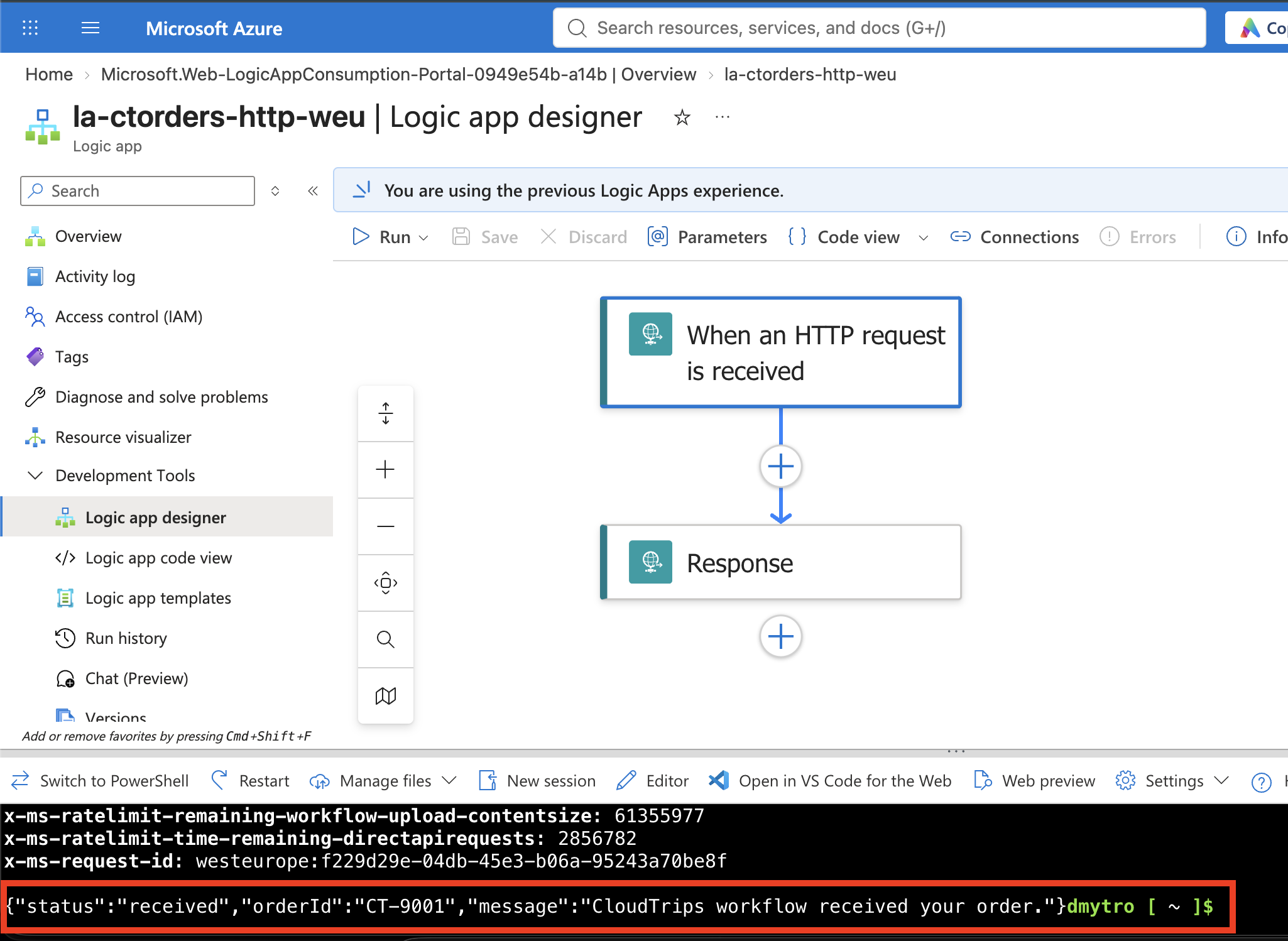
Task: Open Manage files dropdown
Action: click(x=382, y=781)
